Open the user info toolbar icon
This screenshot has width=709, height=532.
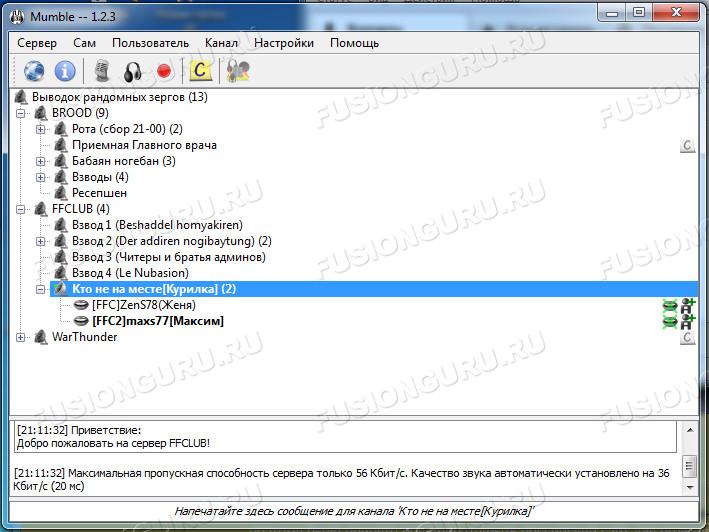(x=238, y=71)
